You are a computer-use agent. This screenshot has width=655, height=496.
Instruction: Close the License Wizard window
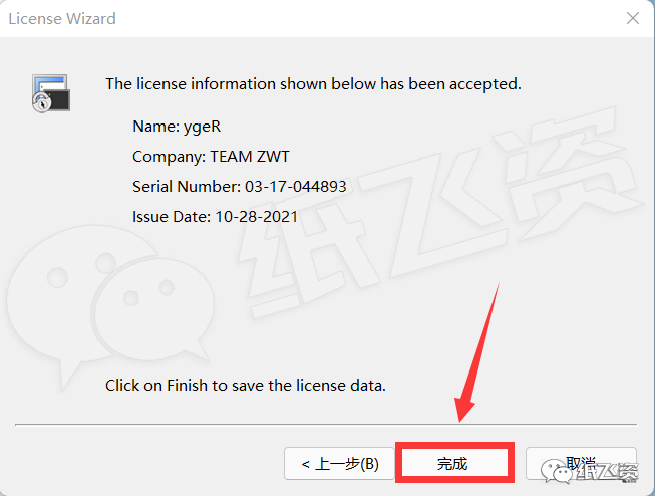633,18
